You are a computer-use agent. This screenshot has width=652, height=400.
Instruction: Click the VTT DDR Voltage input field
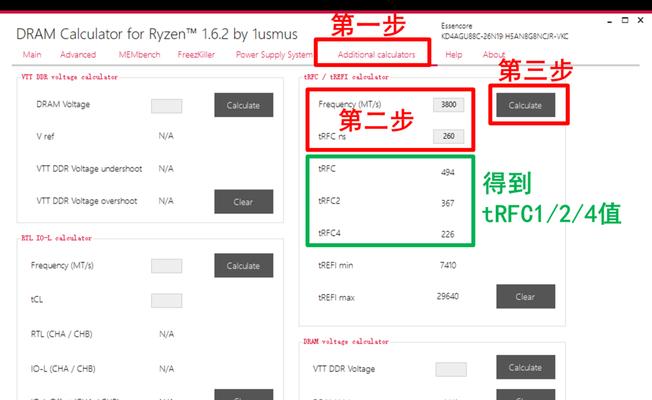451,369
